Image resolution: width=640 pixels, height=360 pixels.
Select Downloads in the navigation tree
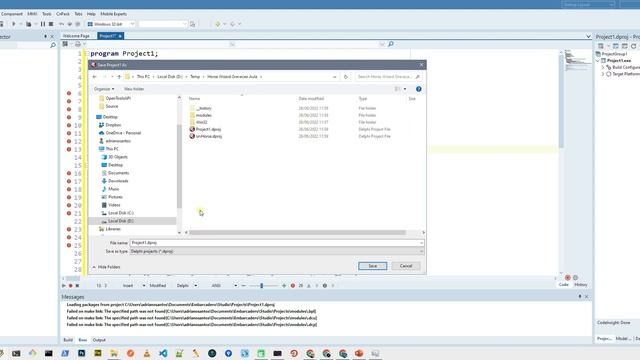[118, 181]
